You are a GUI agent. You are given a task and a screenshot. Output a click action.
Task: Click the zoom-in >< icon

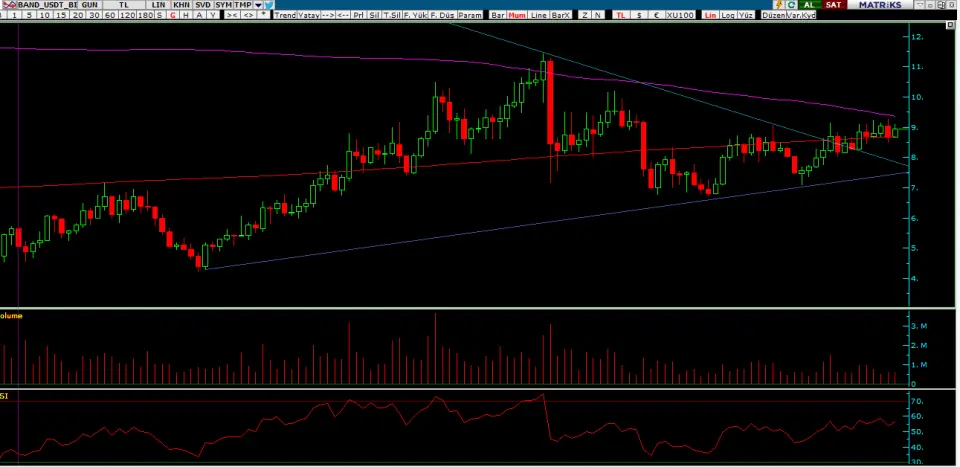point(231,16)
